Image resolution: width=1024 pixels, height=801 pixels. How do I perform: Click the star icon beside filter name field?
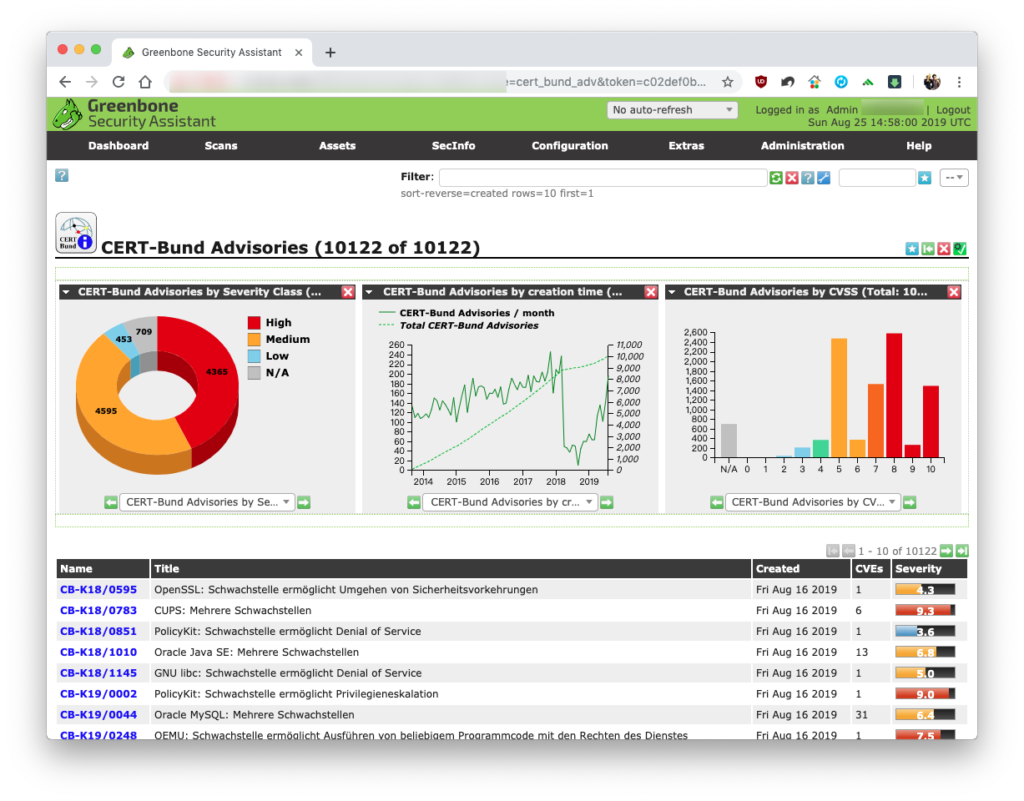coord(924,178)
